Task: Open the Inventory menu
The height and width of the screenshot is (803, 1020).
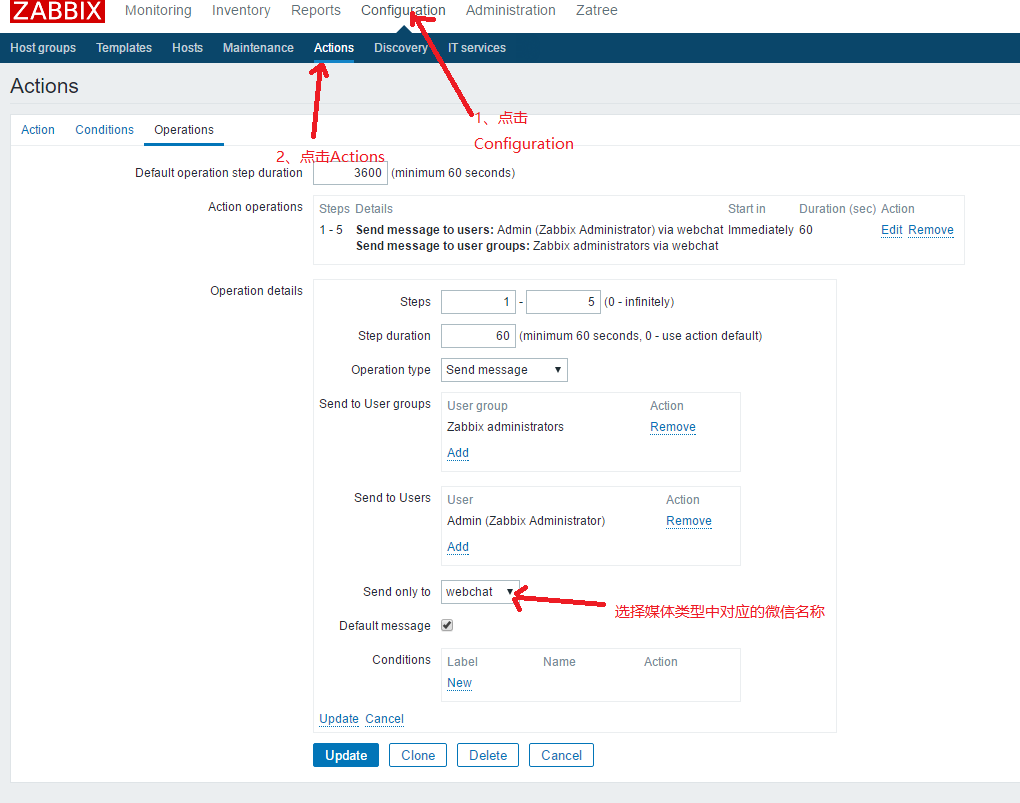Action: [241, 10]
